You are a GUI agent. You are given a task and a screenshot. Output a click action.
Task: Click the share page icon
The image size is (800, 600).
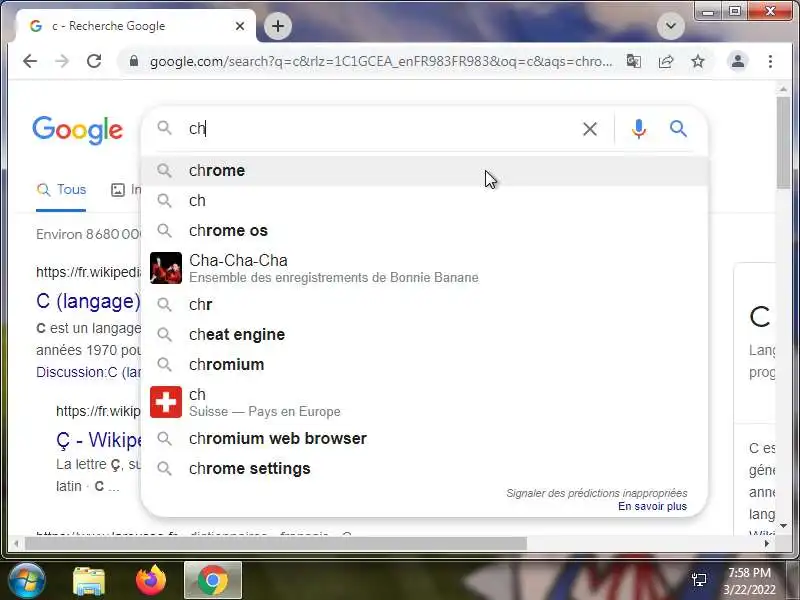pos(666,61)
